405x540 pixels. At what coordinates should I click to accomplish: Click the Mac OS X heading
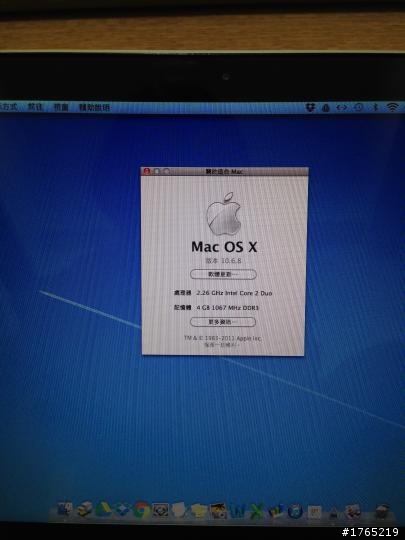pos(224,247)
